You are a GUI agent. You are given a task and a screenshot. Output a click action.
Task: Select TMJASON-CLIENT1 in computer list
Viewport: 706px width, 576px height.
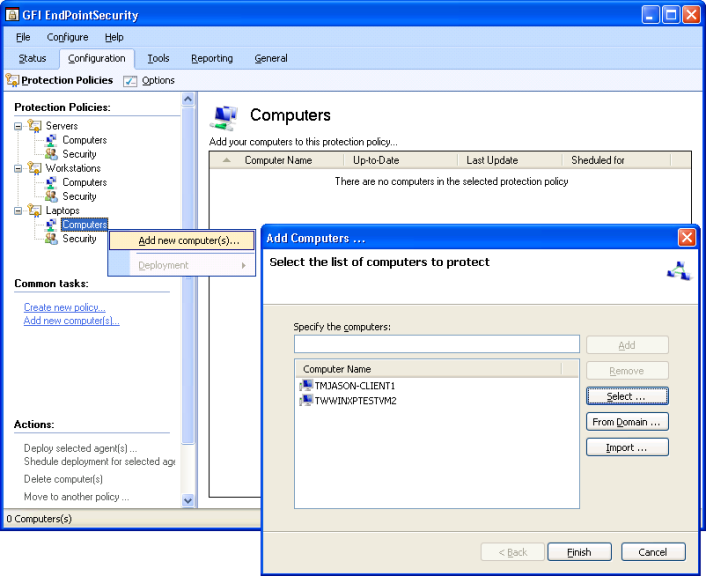click(x=355, y=386)
